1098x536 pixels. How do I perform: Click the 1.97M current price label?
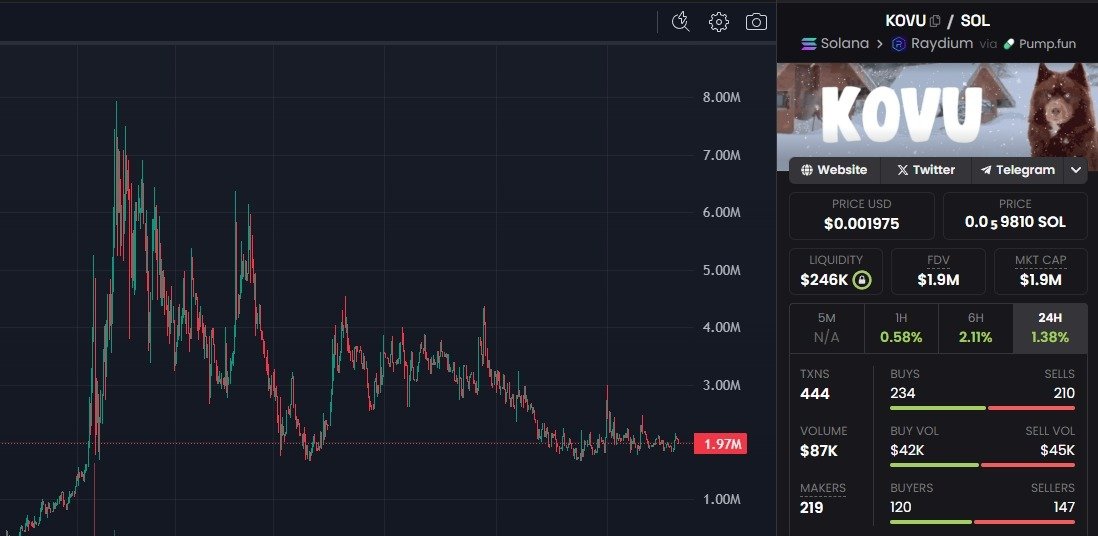720,444
